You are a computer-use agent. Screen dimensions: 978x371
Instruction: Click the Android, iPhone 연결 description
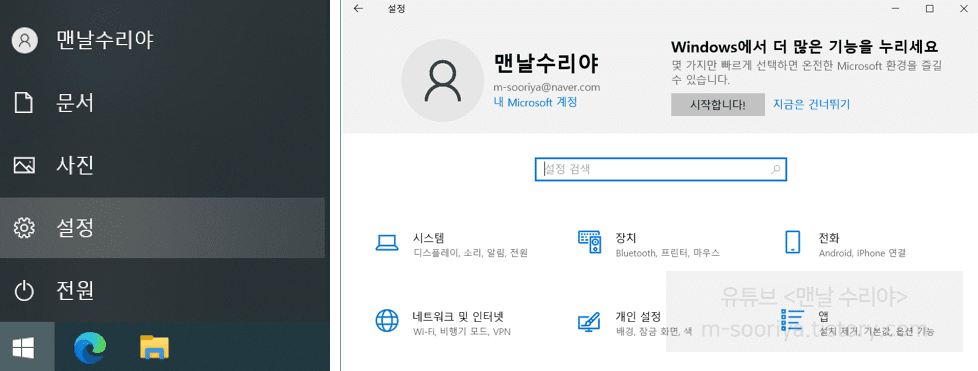(x=861, y=253)
